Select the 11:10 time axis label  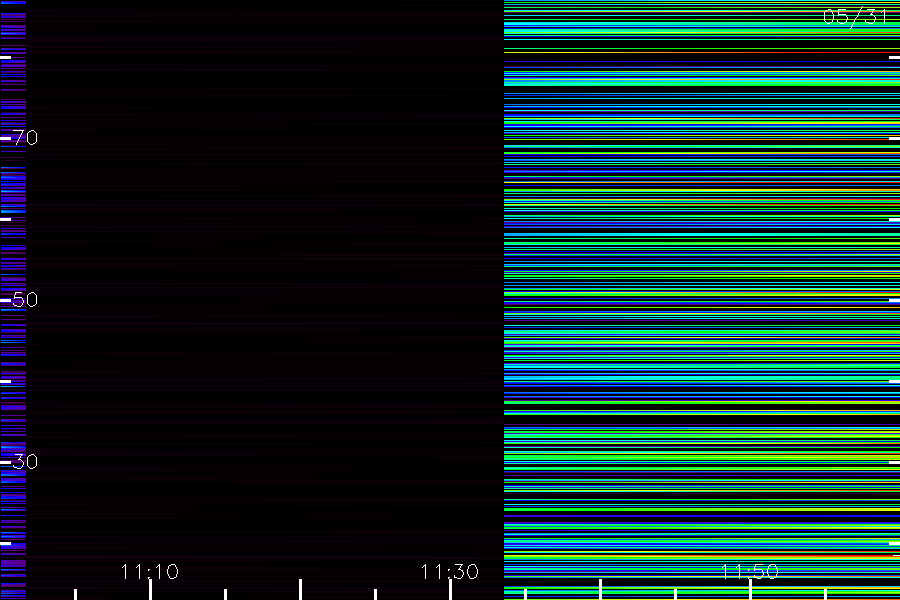point(150,571)
